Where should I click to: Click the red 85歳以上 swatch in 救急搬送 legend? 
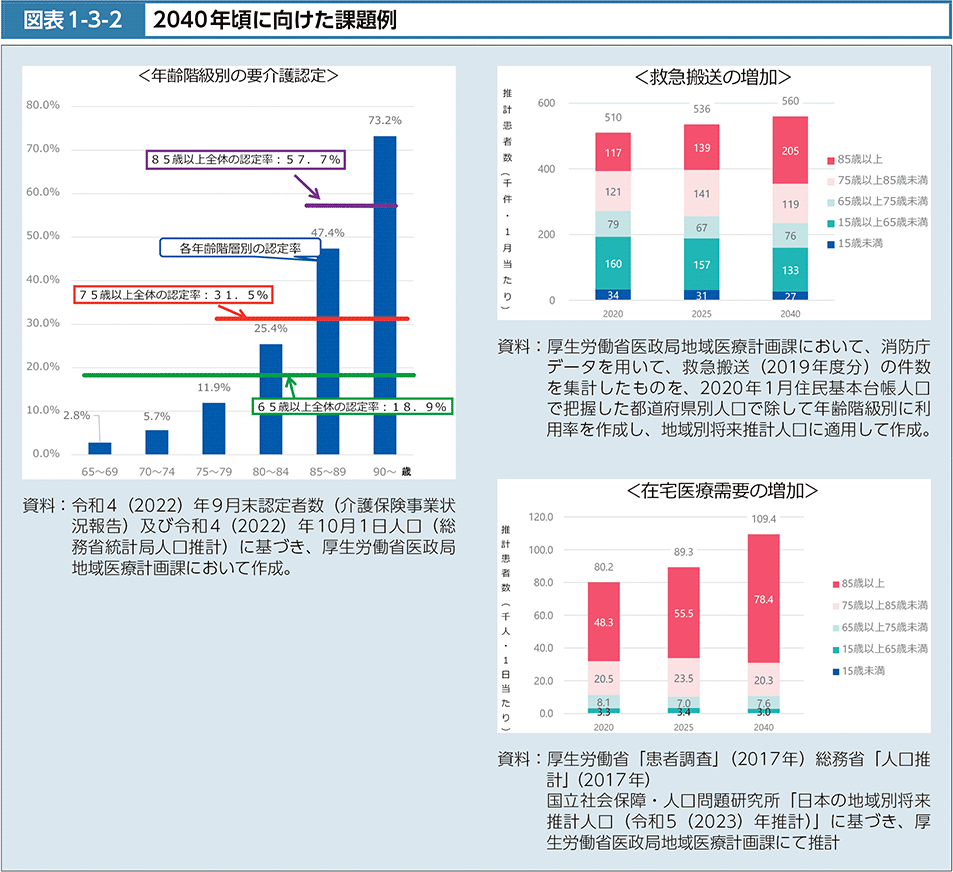tap(831, 160)
